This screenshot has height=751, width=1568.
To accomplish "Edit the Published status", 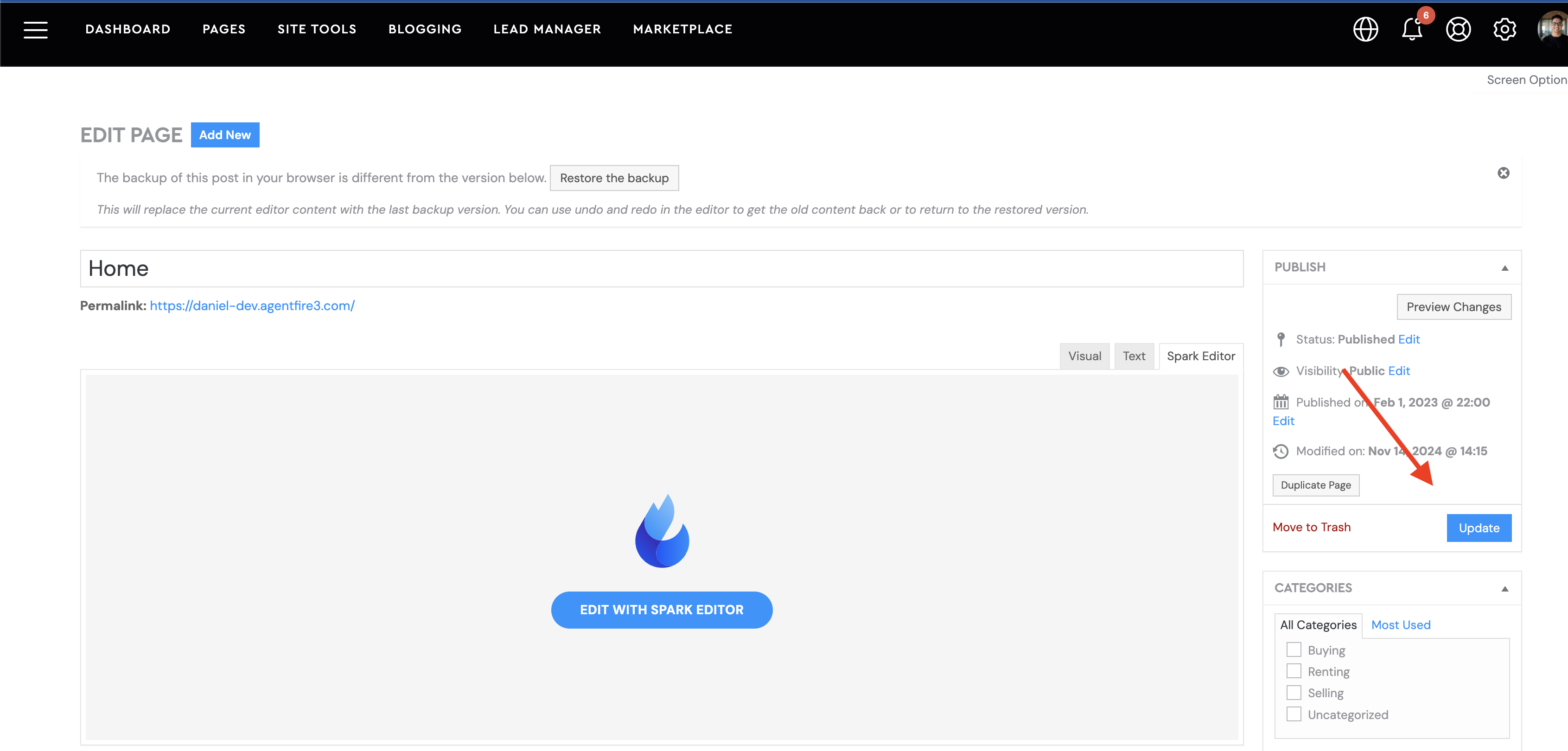I will [1409, 340].
